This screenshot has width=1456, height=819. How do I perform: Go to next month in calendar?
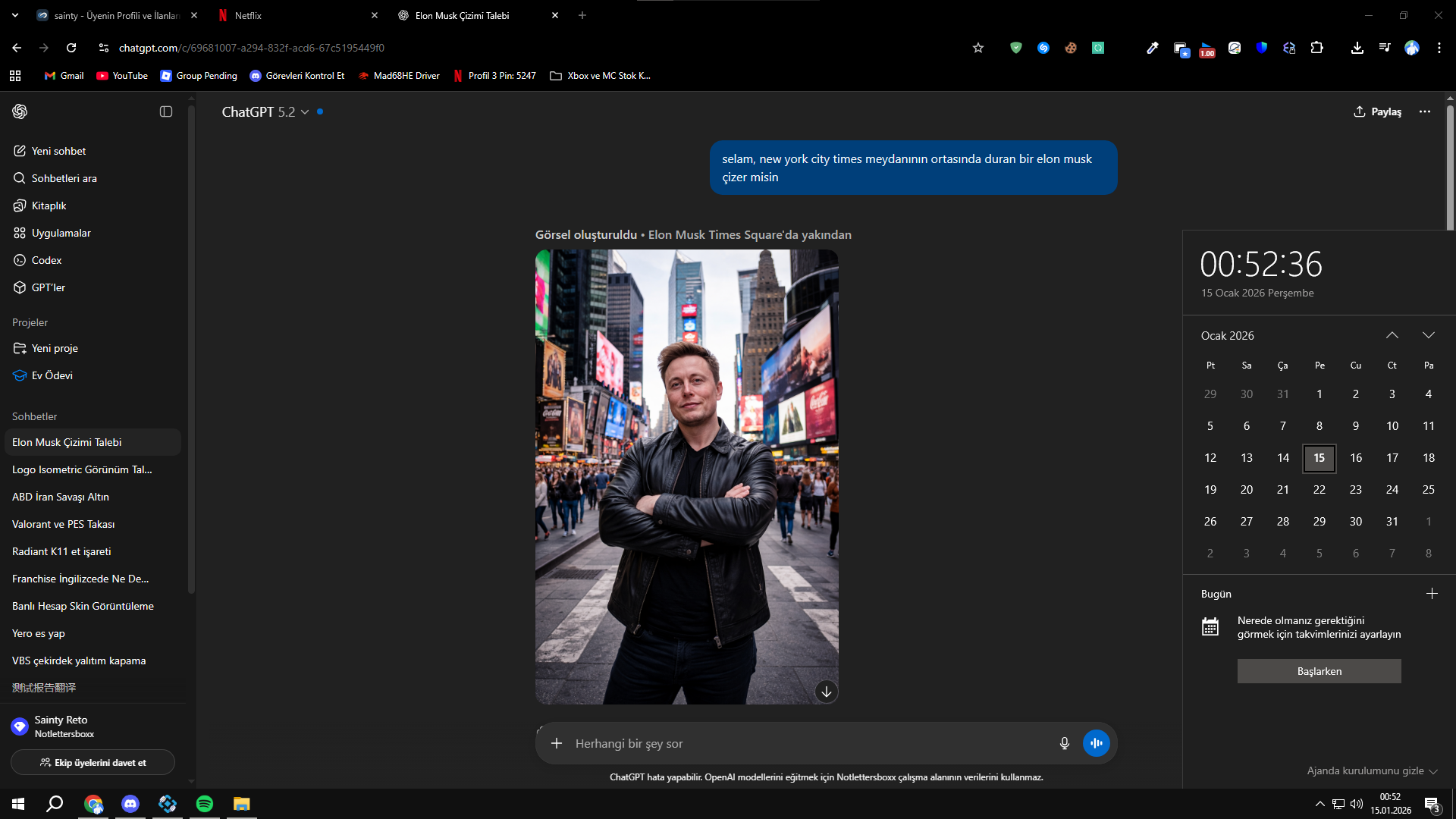(x=1429, y=335)
